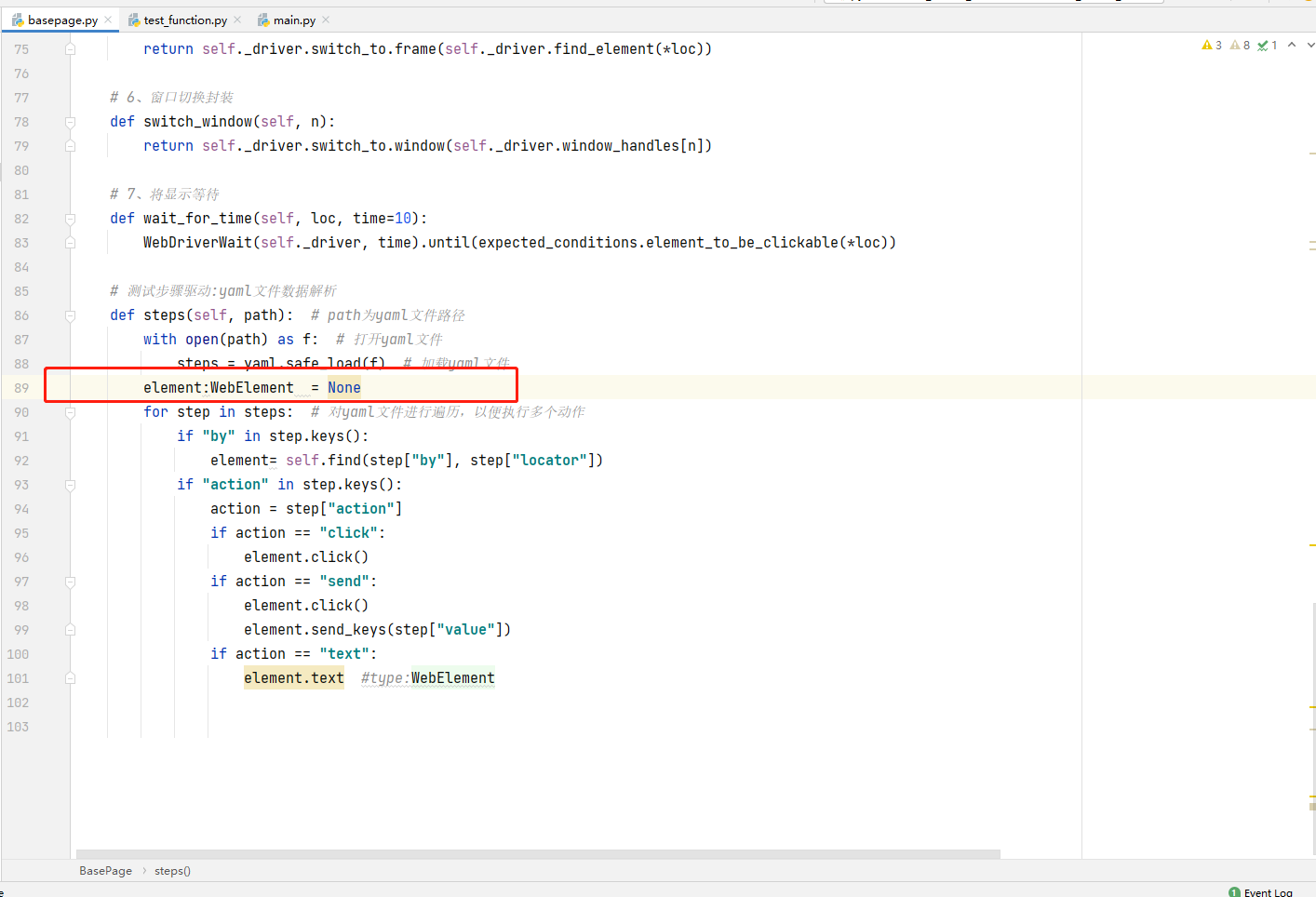Click the 1 typo indicator
The image size is (1316, 897).
[1268, 45]
